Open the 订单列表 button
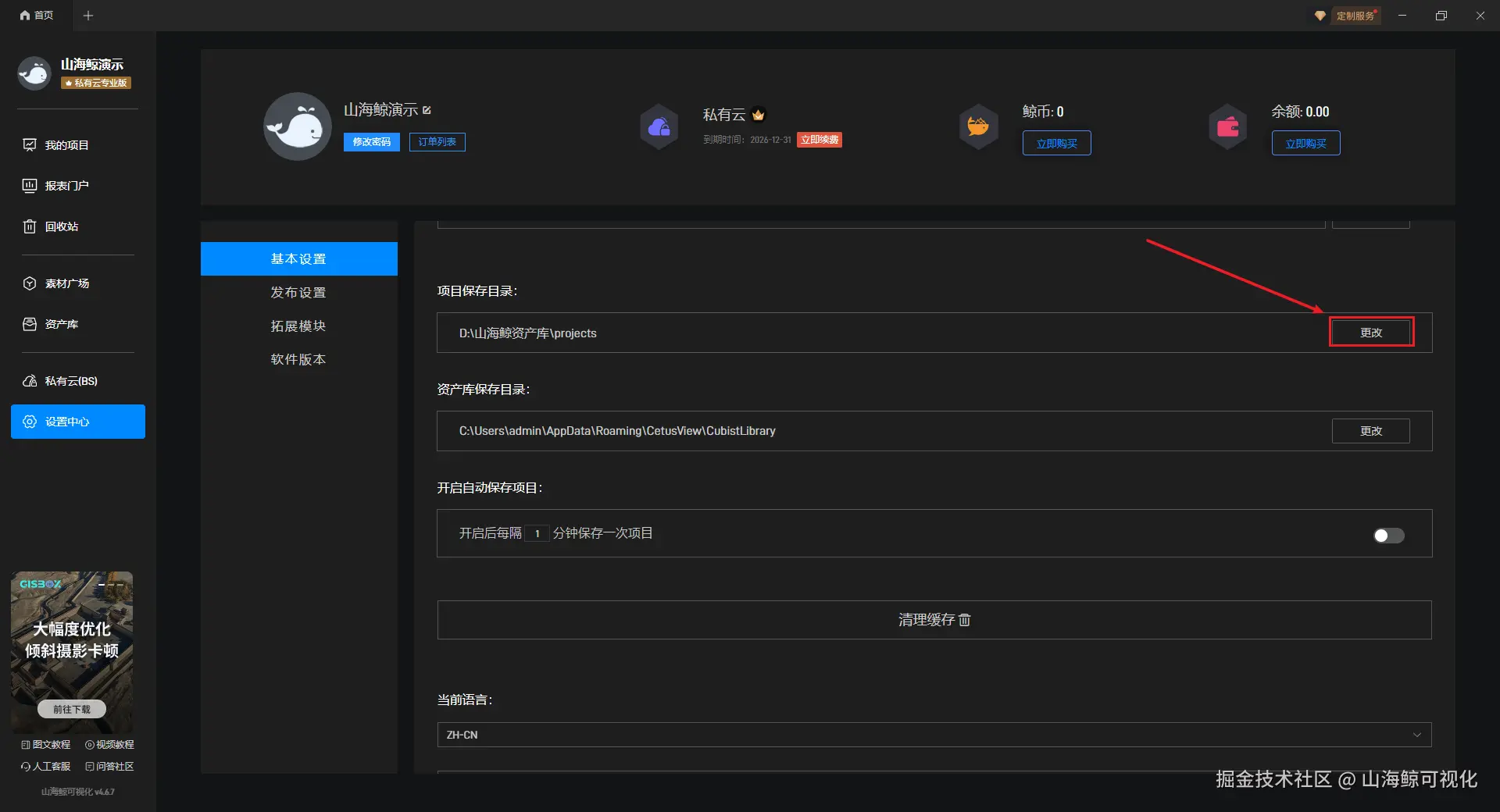The width and height of the screenshot is (1500, 812). (x=437, y=142)
